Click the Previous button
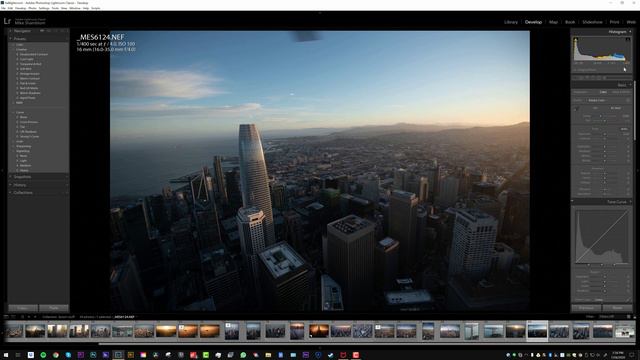The image size is (640, 360). [586, 308]
